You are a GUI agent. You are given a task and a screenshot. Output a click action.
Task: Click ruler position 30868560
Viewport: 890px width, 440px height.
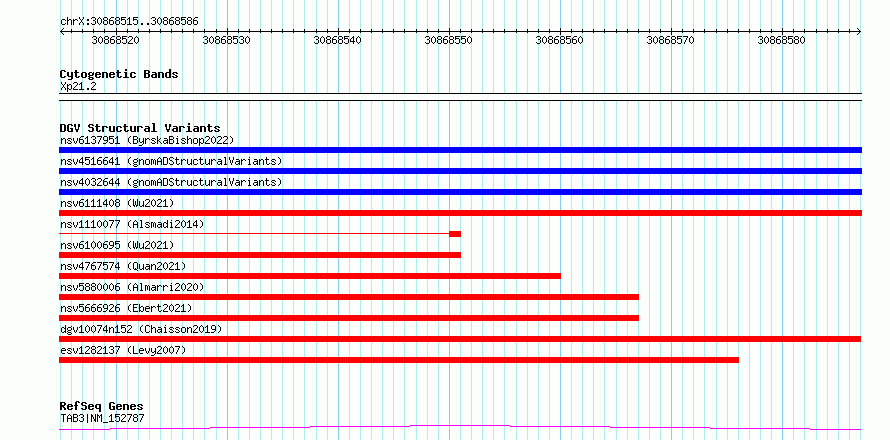(x=560, y=41)
